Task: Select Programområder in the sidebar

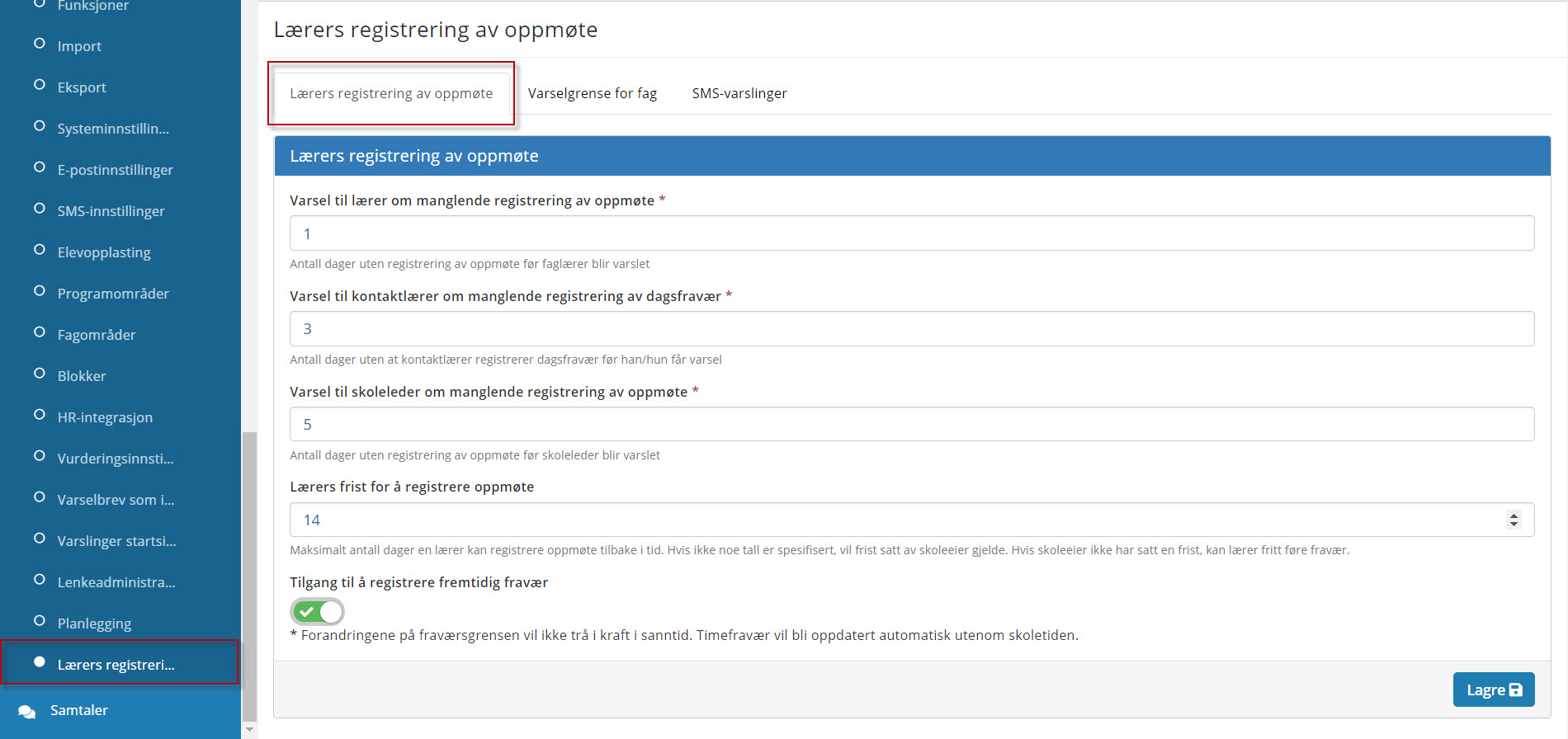Action: [x=113, y=294]
